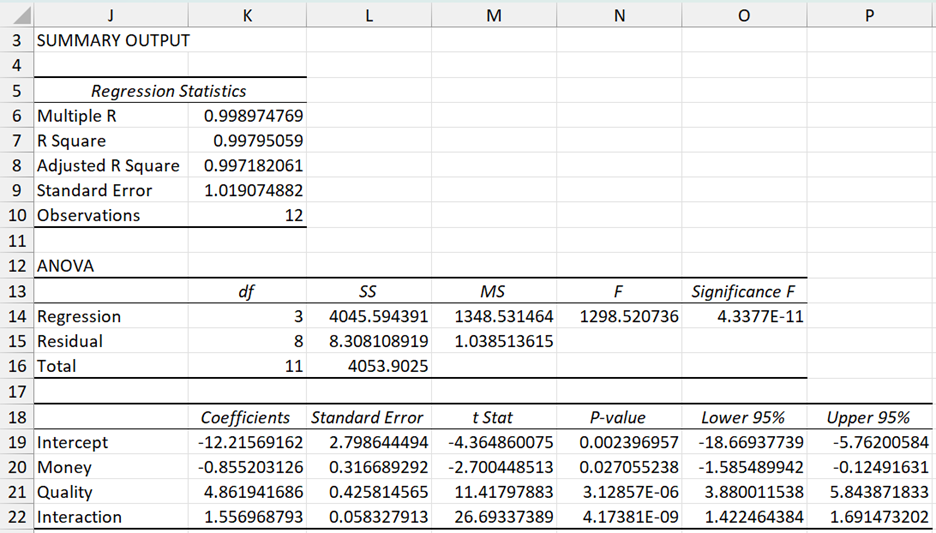Image resolution: width=936 pixels, height=533 pixels.
Task: Select column K header
Action: pyautogui.click(x=247, y=16)
